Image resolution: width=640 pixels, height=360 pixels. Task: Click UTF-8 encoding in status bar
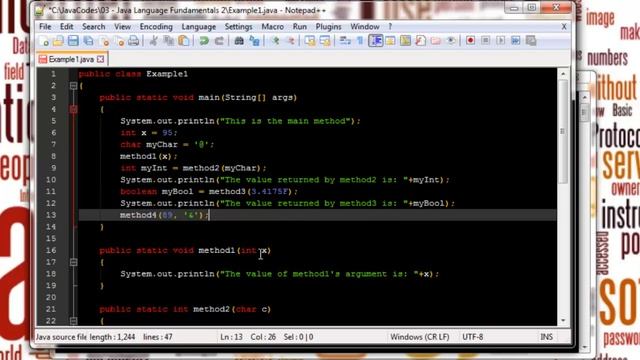473,337
